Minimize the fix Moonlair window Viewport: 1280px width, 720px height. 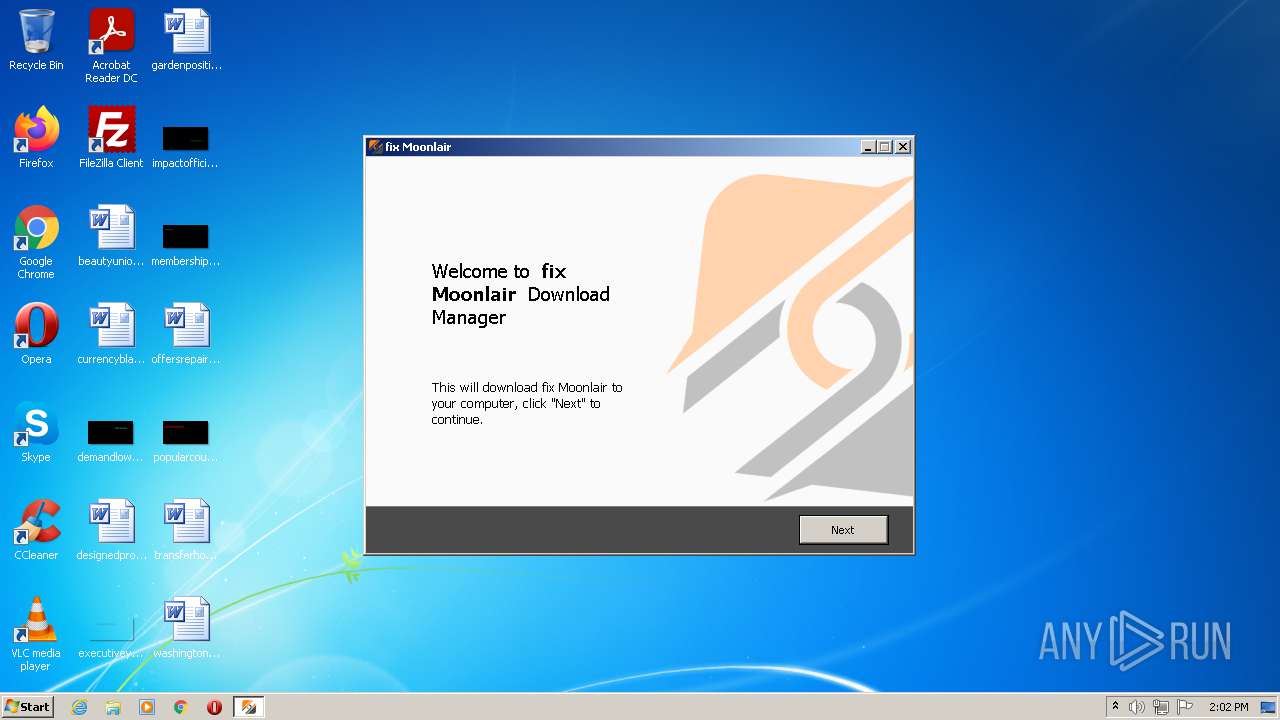[x=868, y=147]
